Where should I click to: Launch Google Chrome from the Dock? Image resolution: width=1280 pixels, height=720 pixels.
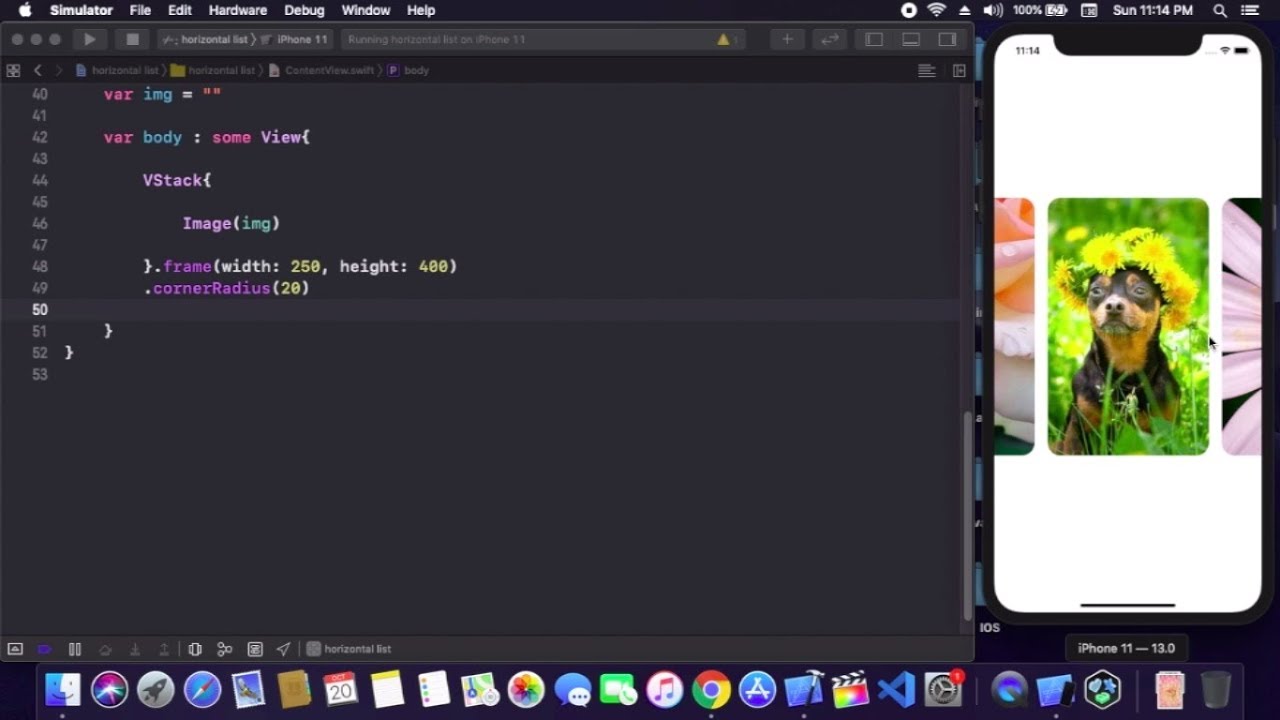pos(711,689)
